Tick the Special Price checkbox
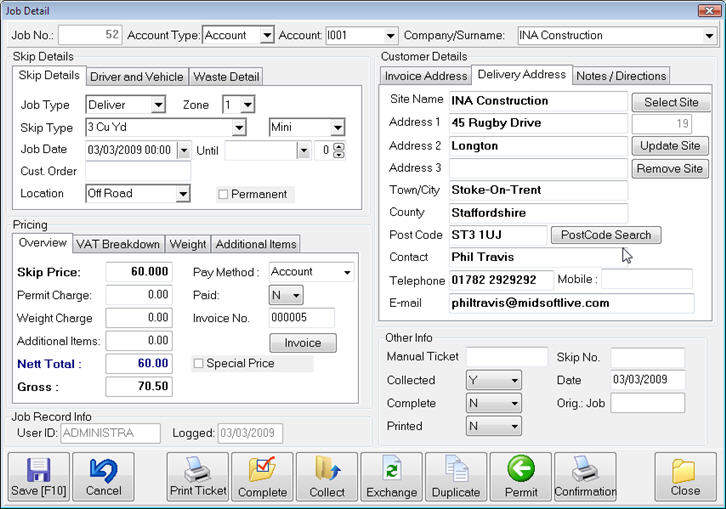726x509 pixels. pos(198,364)
